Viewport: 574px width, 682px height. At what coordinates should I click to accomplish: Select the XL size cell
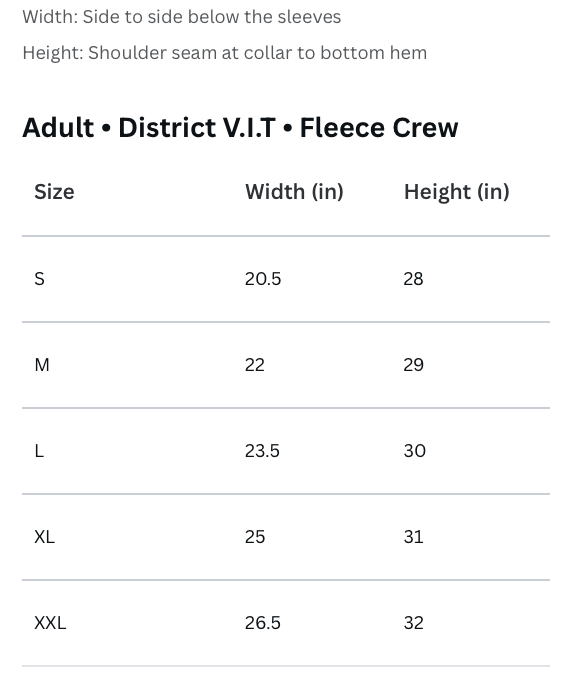click(44, 537)
